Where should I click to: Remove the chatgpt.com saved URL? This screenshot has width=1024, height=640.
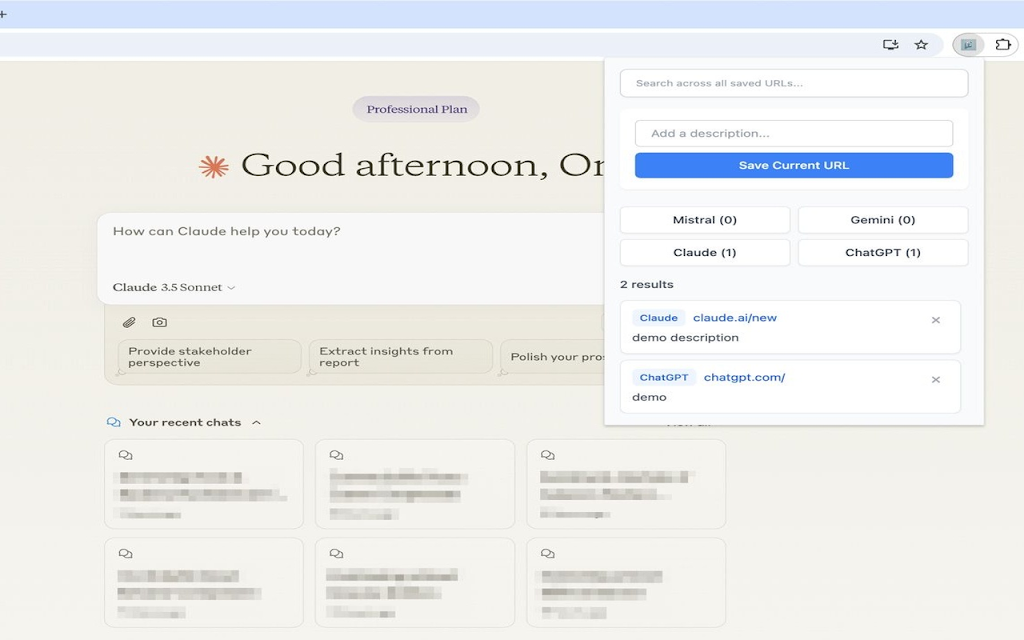pos(935,379)
